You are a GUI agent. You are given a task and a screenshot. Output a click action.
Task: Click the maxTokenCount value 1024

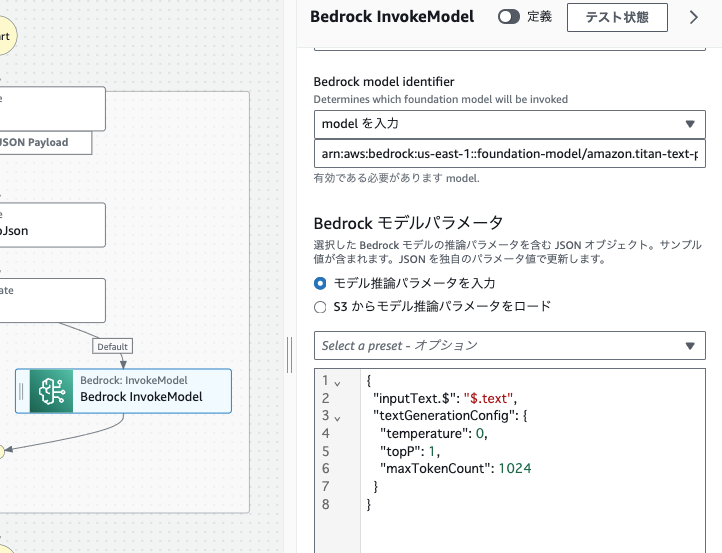click(x=515, y=469)
